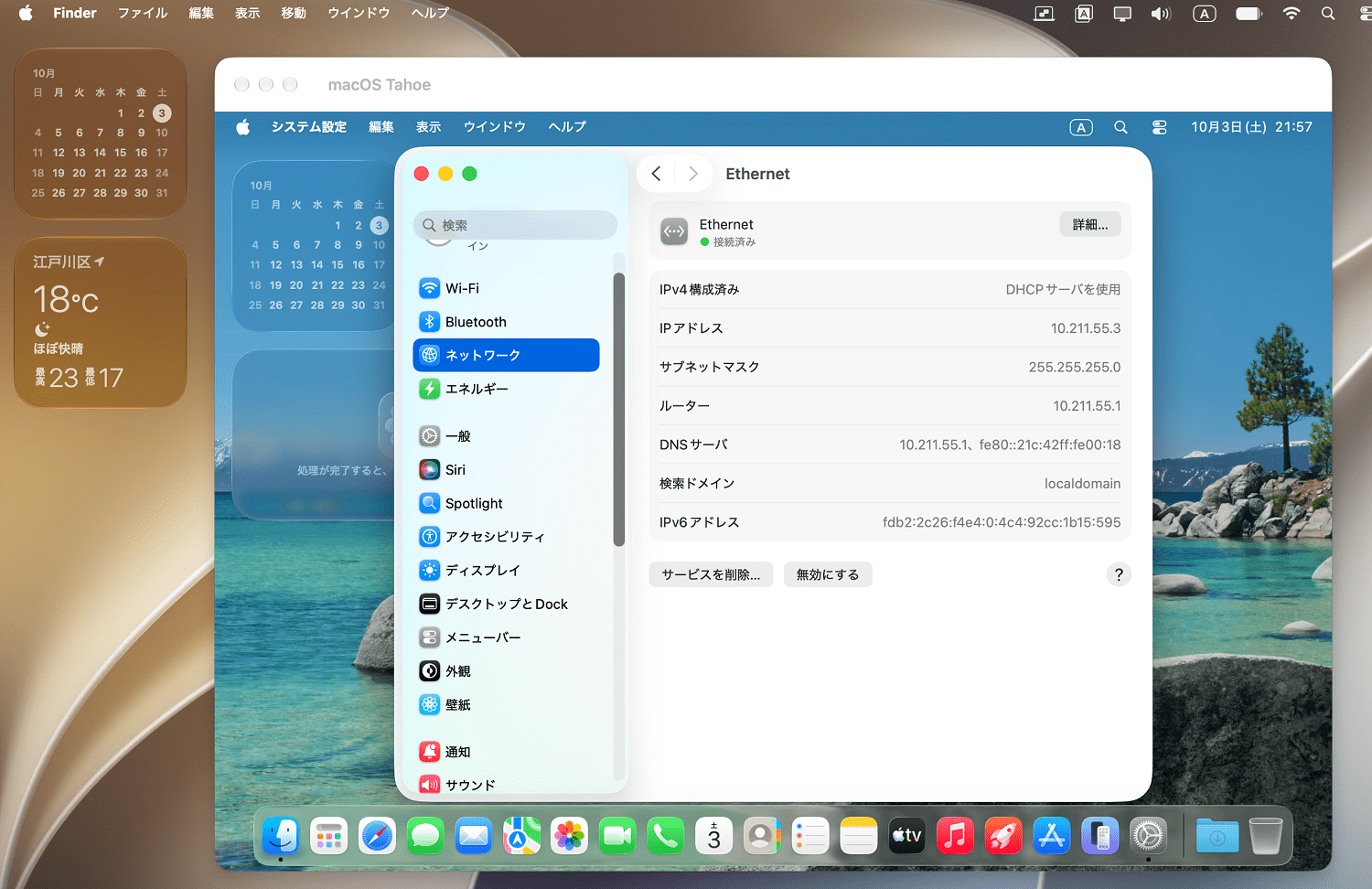Image resolution: width=1372 pixels, height=889 pixels.
Task: Go back with the left chevron beside Ethernet
Action: click(656, 174)
